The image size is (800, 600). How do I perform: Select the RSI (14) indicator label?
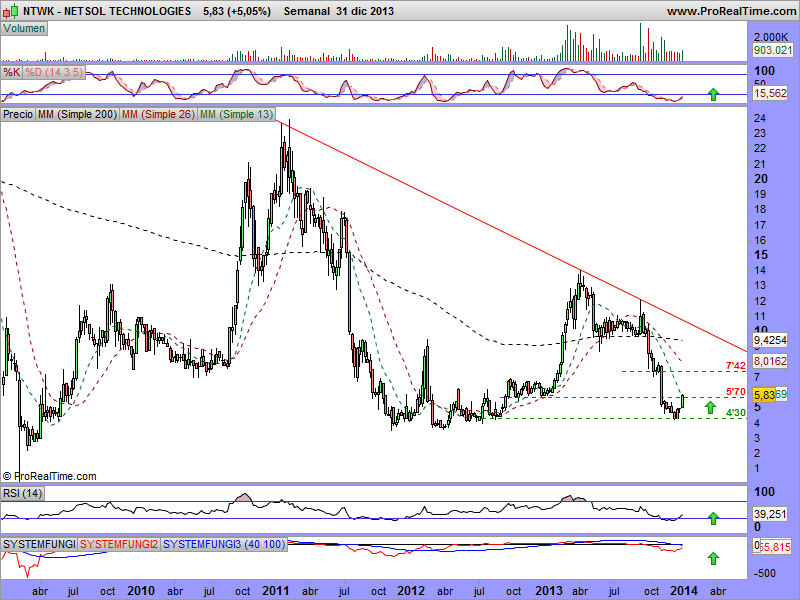tap(22, 493)
